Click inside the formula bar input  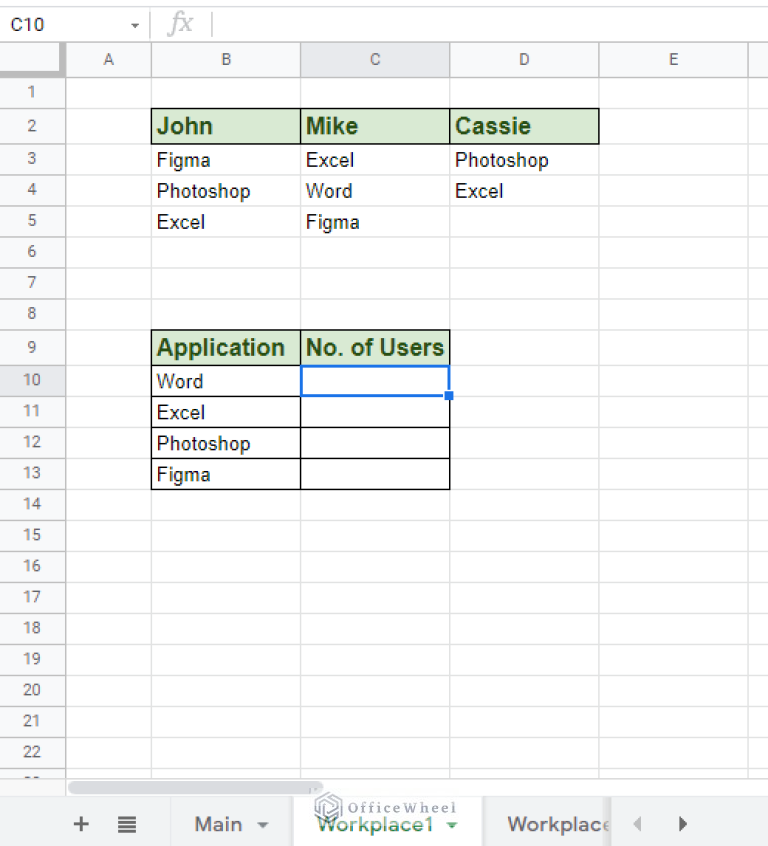[480, 24]
